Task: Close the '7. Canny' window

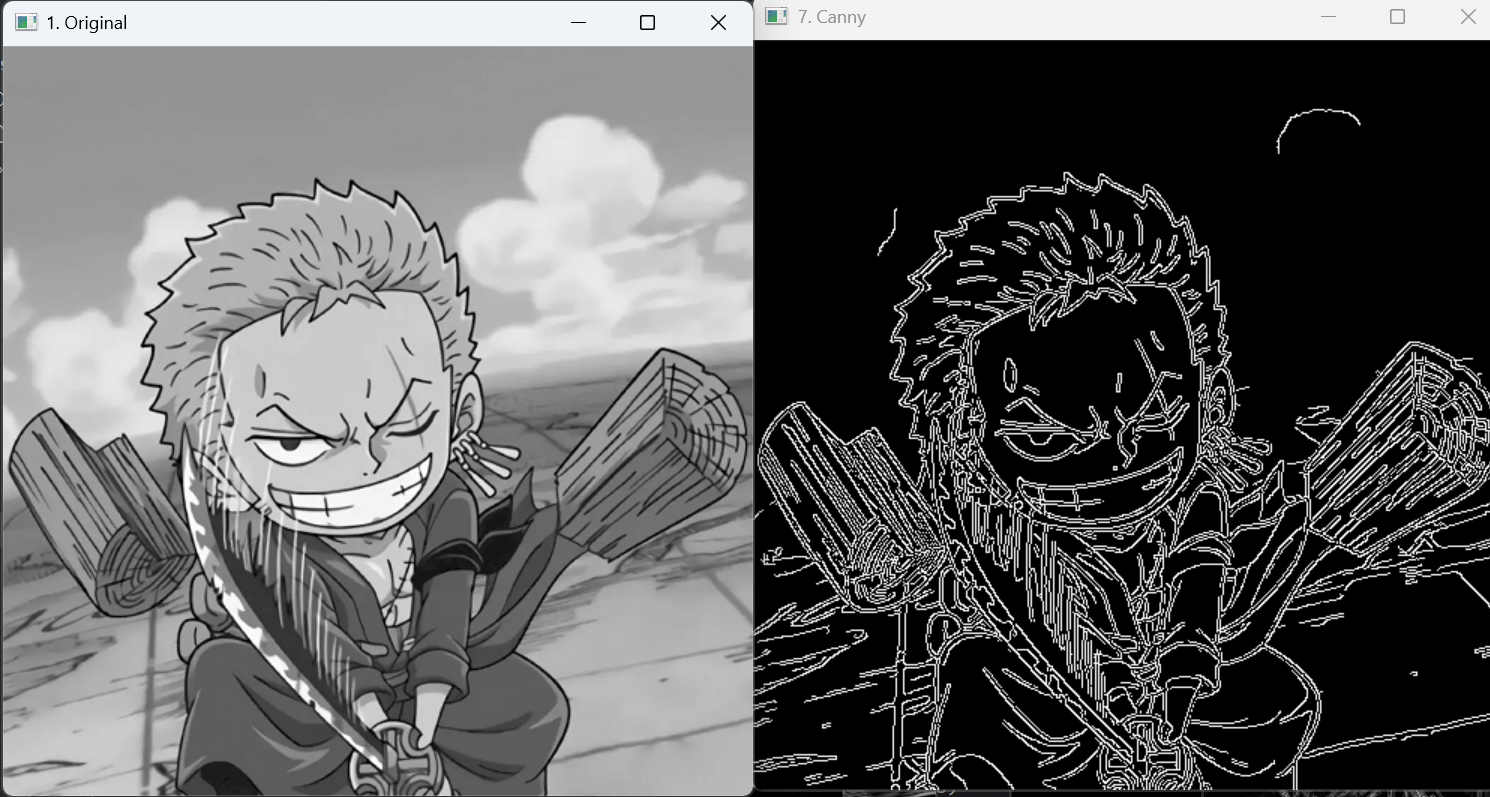Action: [1467, 16]
